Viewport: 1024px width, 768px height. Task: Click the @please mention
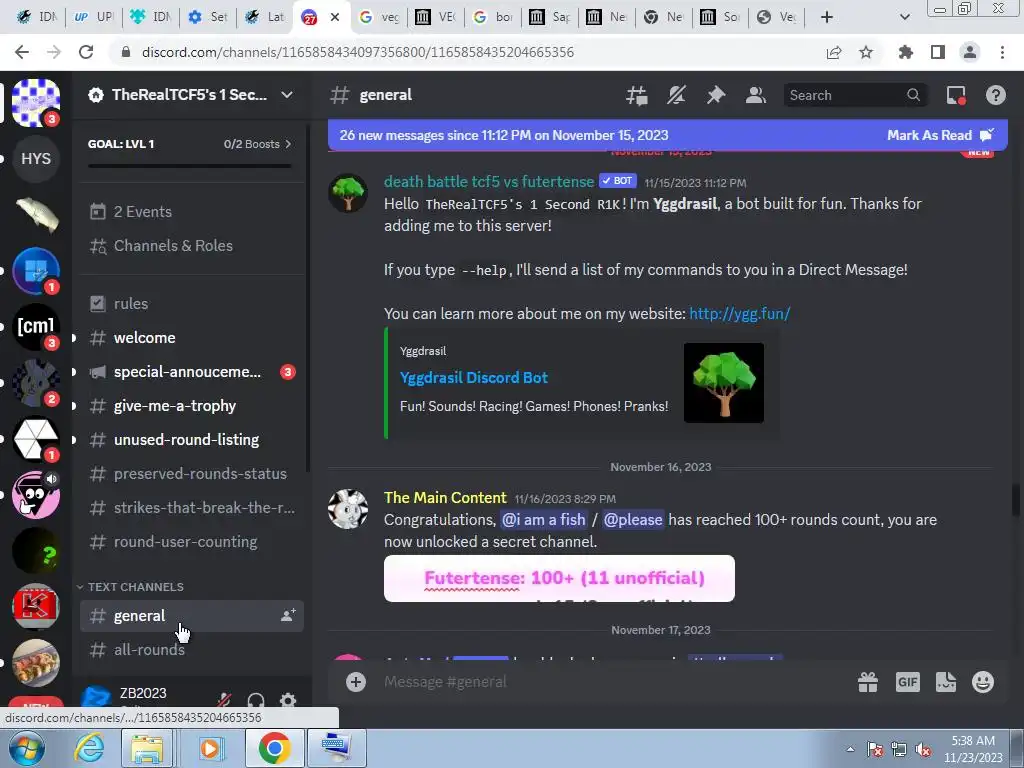coord(633,520)
